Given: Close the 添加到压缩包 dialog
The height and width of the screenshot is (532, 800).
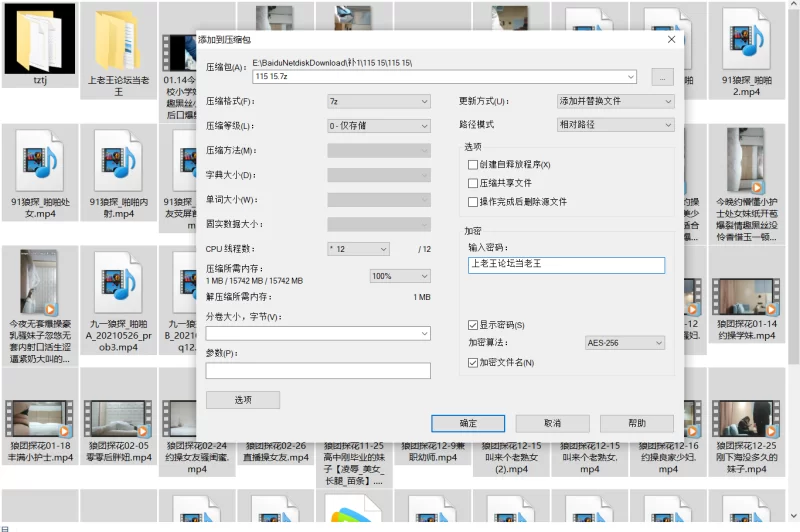Looking at the screenshot, I should tap(671, 39).
